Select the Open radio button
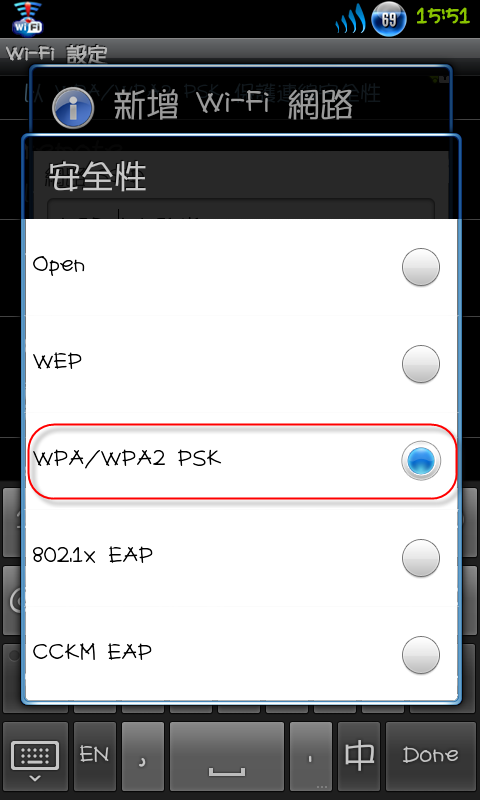The width and height of the screenshot is (480, 800). (421, 267)
